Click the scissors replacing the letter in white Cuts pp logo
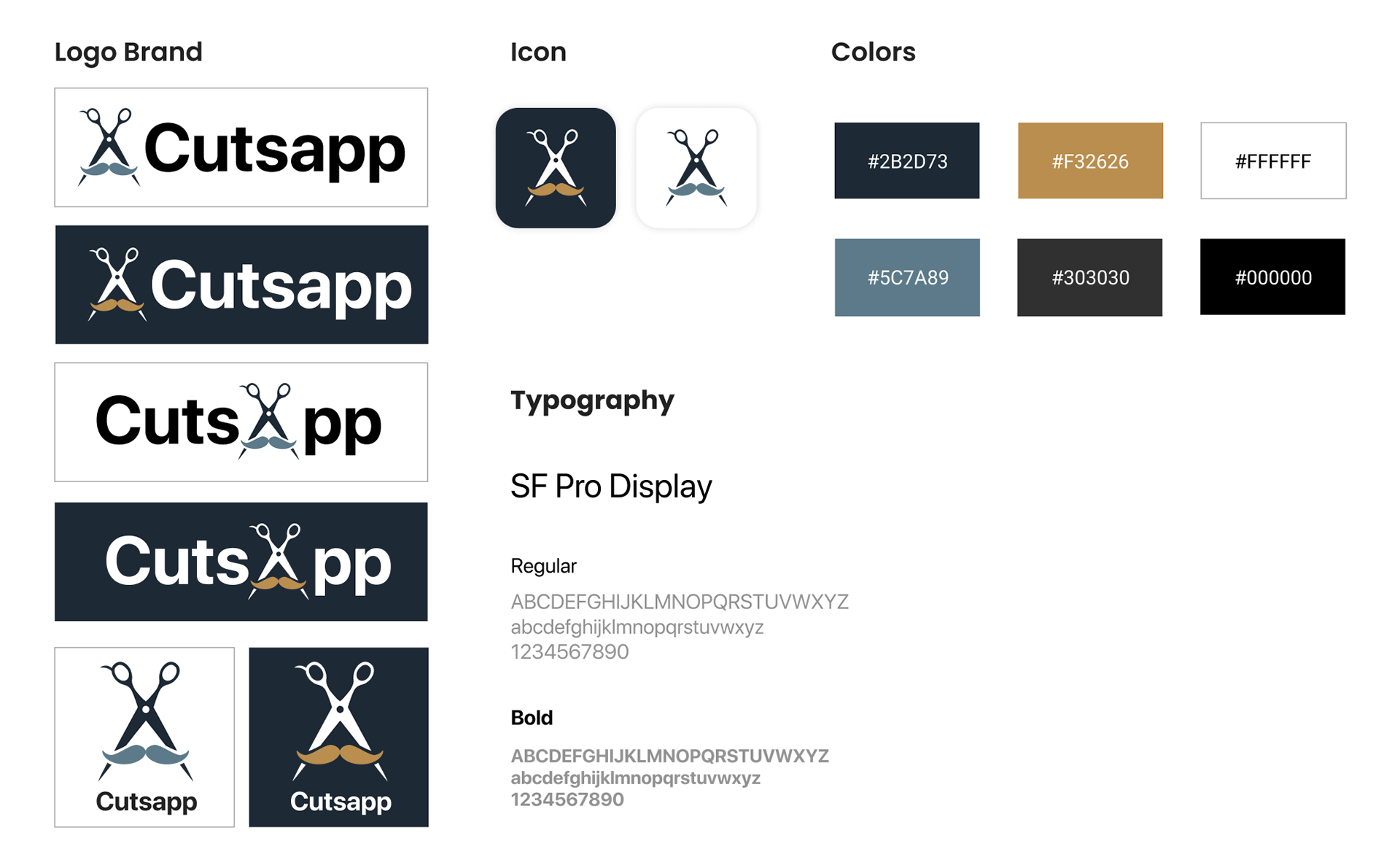The height and width of the screenshot is (860, 1400). coord(268,421)
